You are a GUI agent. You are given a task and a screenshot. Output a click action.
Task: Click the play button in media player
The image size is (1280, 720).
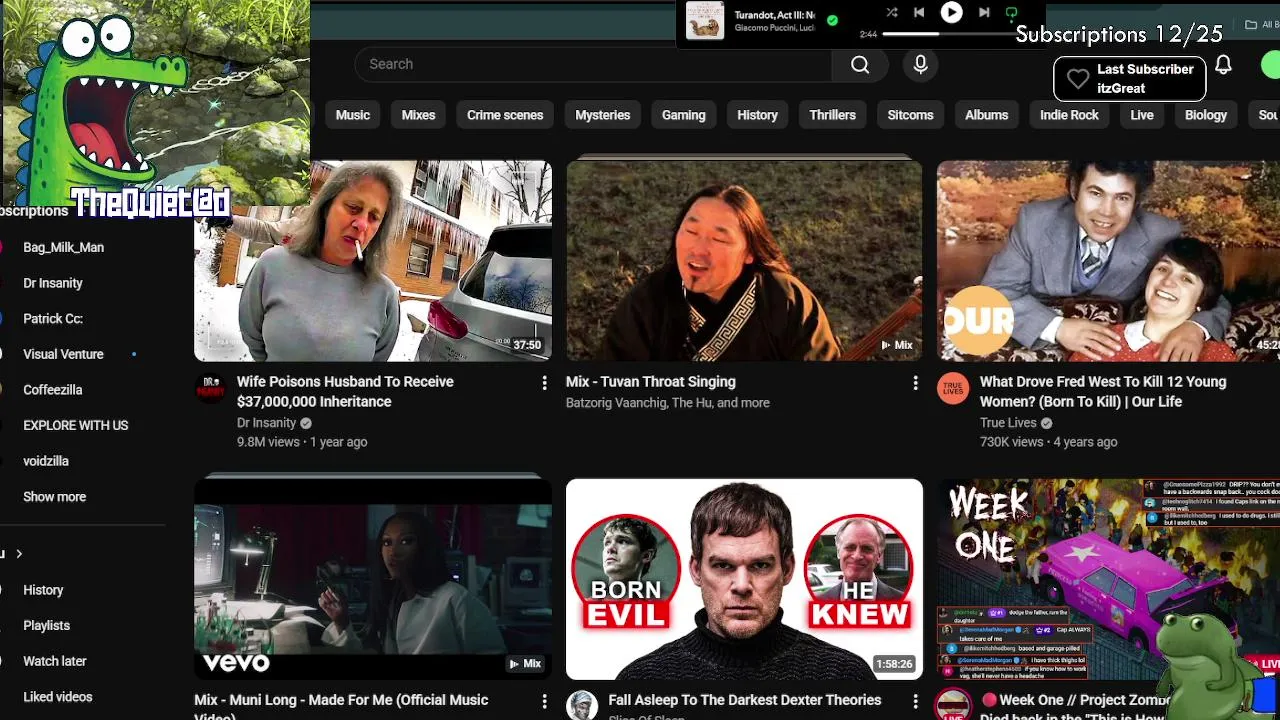[x=951, y=13]
